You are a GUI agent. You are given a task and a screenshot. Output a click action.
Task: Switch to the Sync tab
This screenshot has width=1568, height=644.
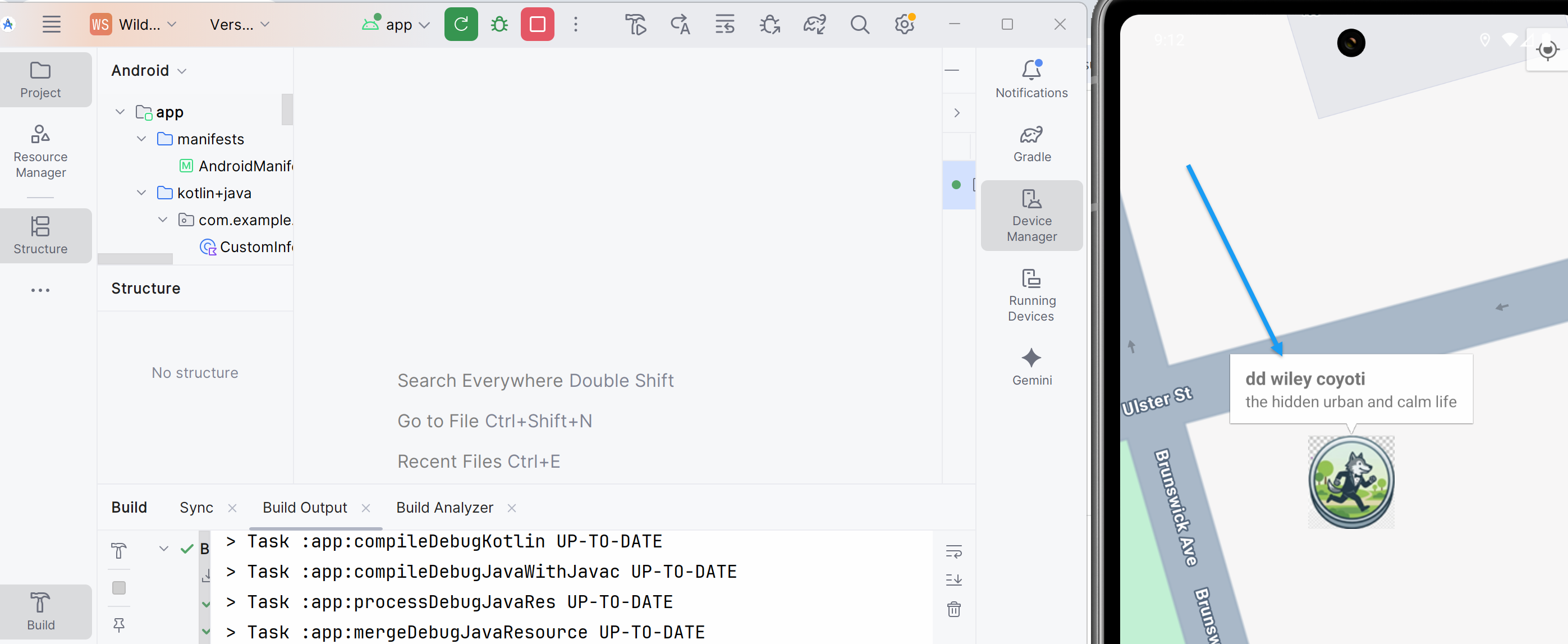click(196, 508)
